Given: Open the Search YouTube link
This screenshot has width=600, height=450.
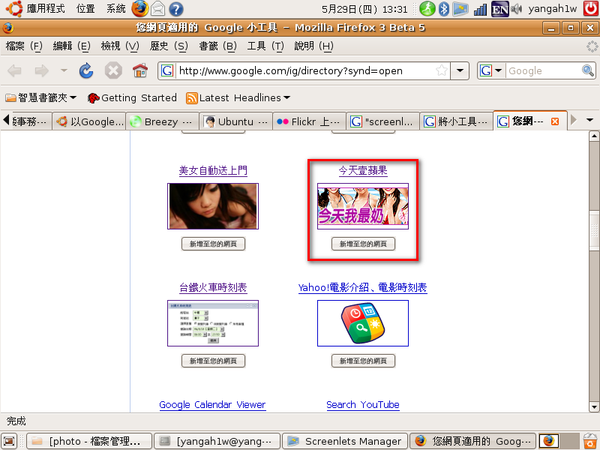Looking at the screenshot, I should click(x=363, y=405).
